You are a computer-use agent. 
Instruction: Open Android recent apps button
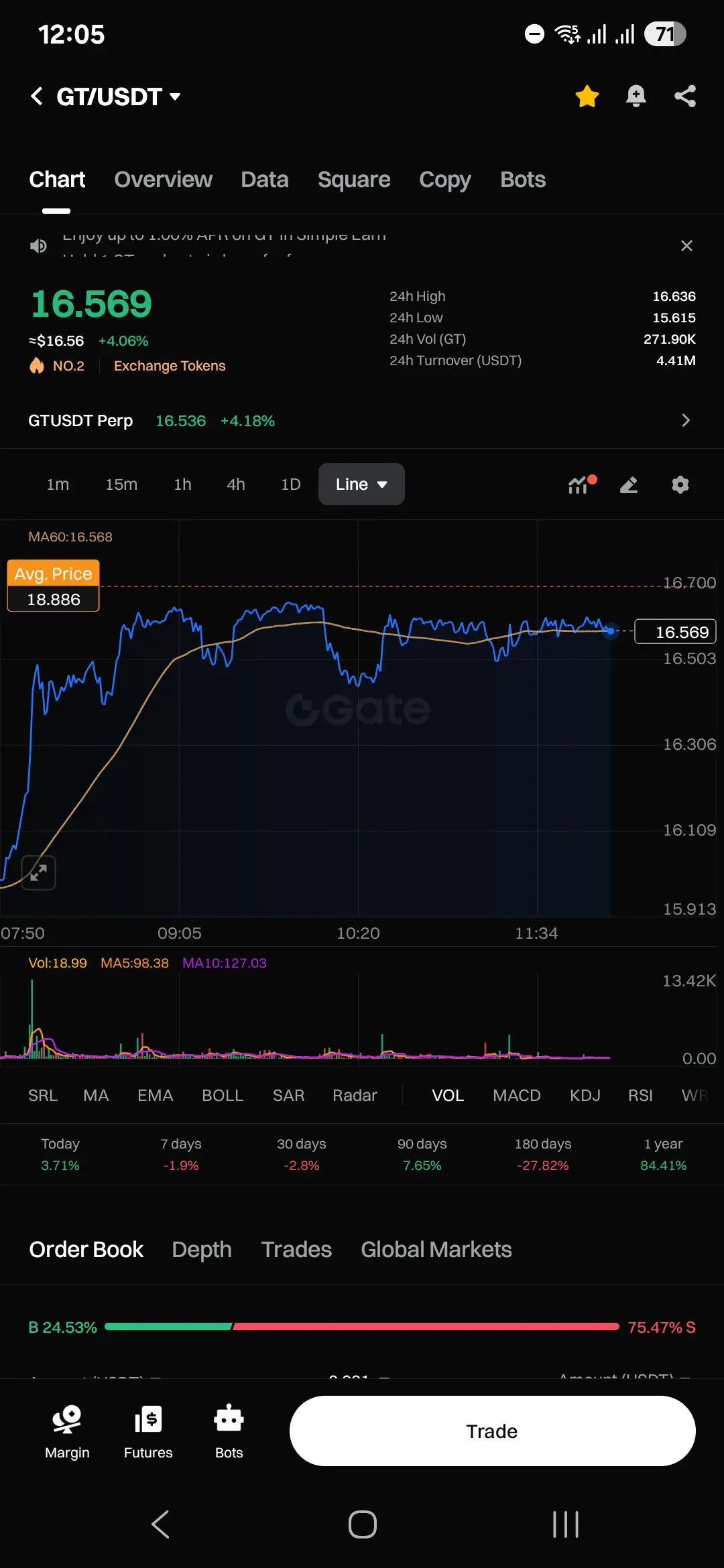pyautogui.click(x=565, y=1524)
